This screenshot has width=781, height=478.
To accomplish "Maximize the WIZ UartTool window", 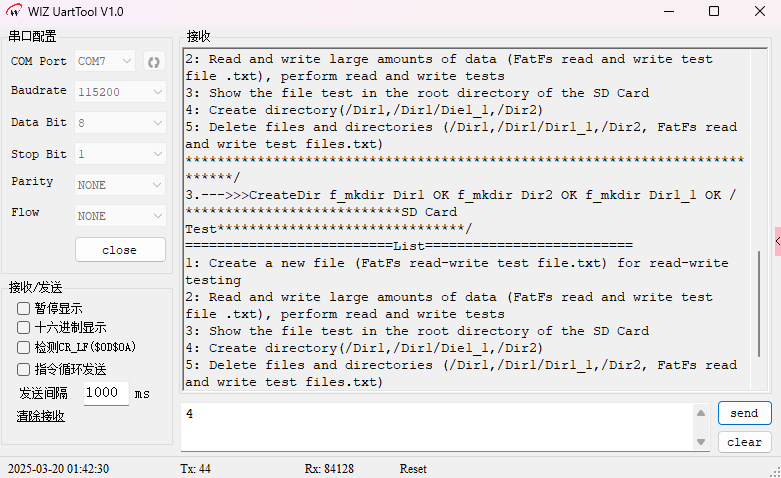I will [x=714, y=11].
